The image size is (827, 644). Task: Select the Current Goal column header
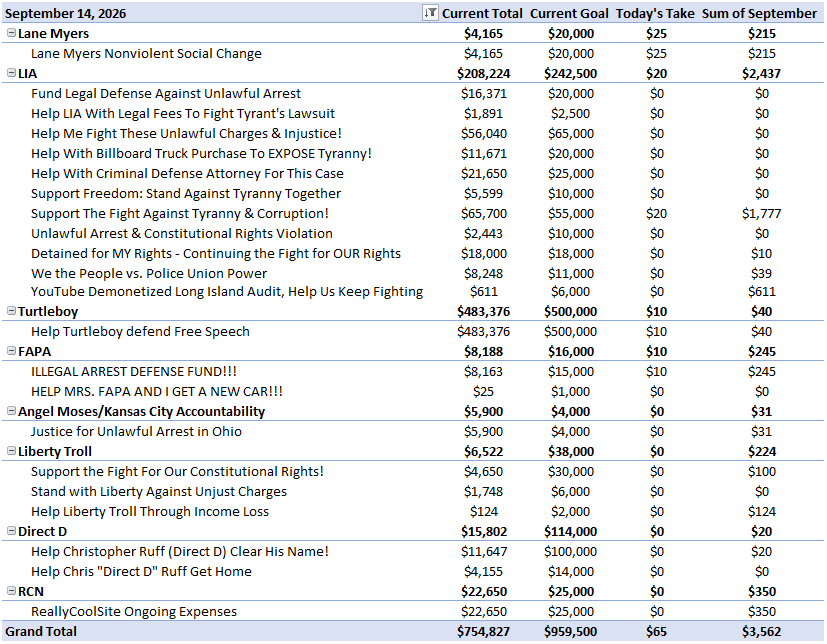pos(569,13)
